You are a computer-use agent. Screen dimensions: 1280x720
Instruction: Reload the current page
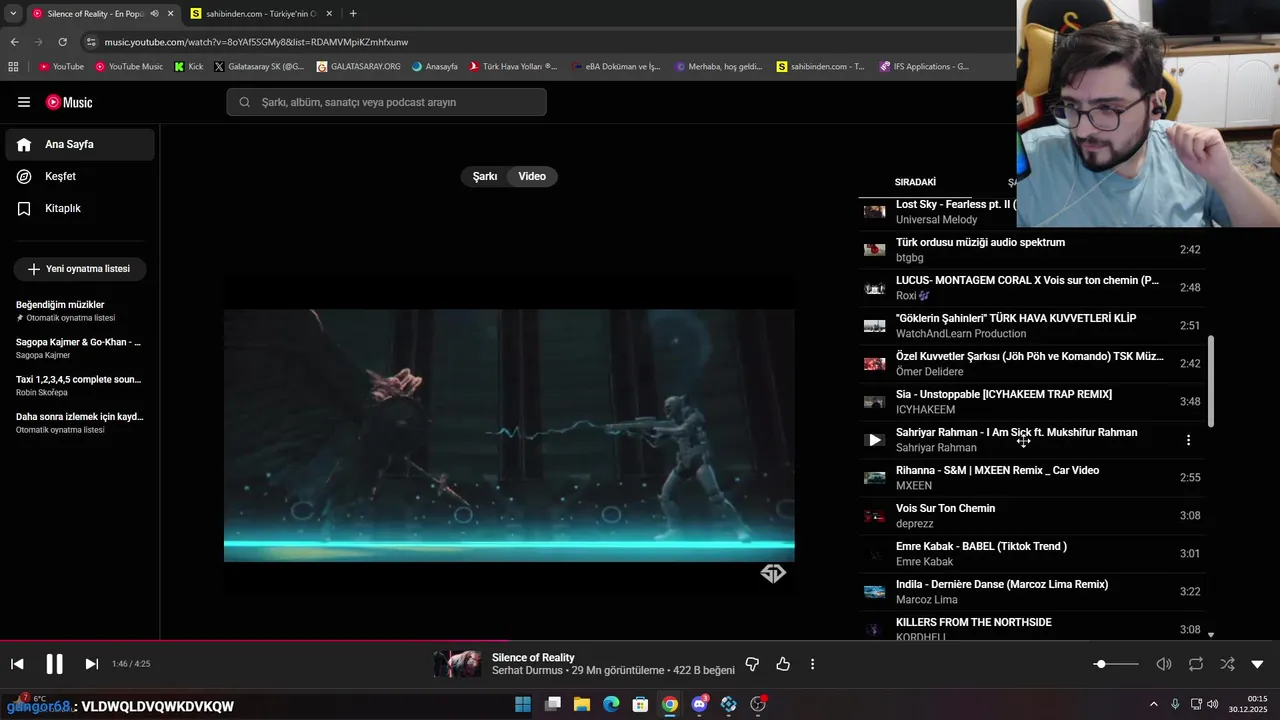(62, 42)
